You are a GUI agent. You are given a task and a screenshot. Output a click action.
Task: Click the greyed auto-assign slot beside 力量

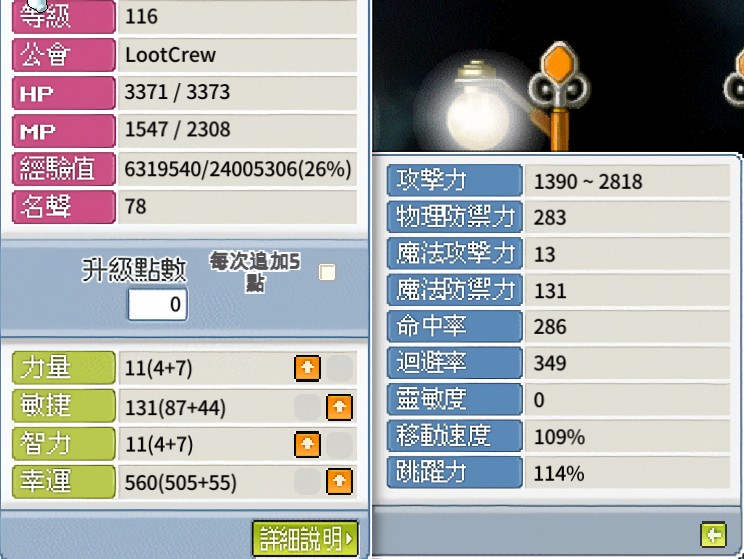click(339, 368)
